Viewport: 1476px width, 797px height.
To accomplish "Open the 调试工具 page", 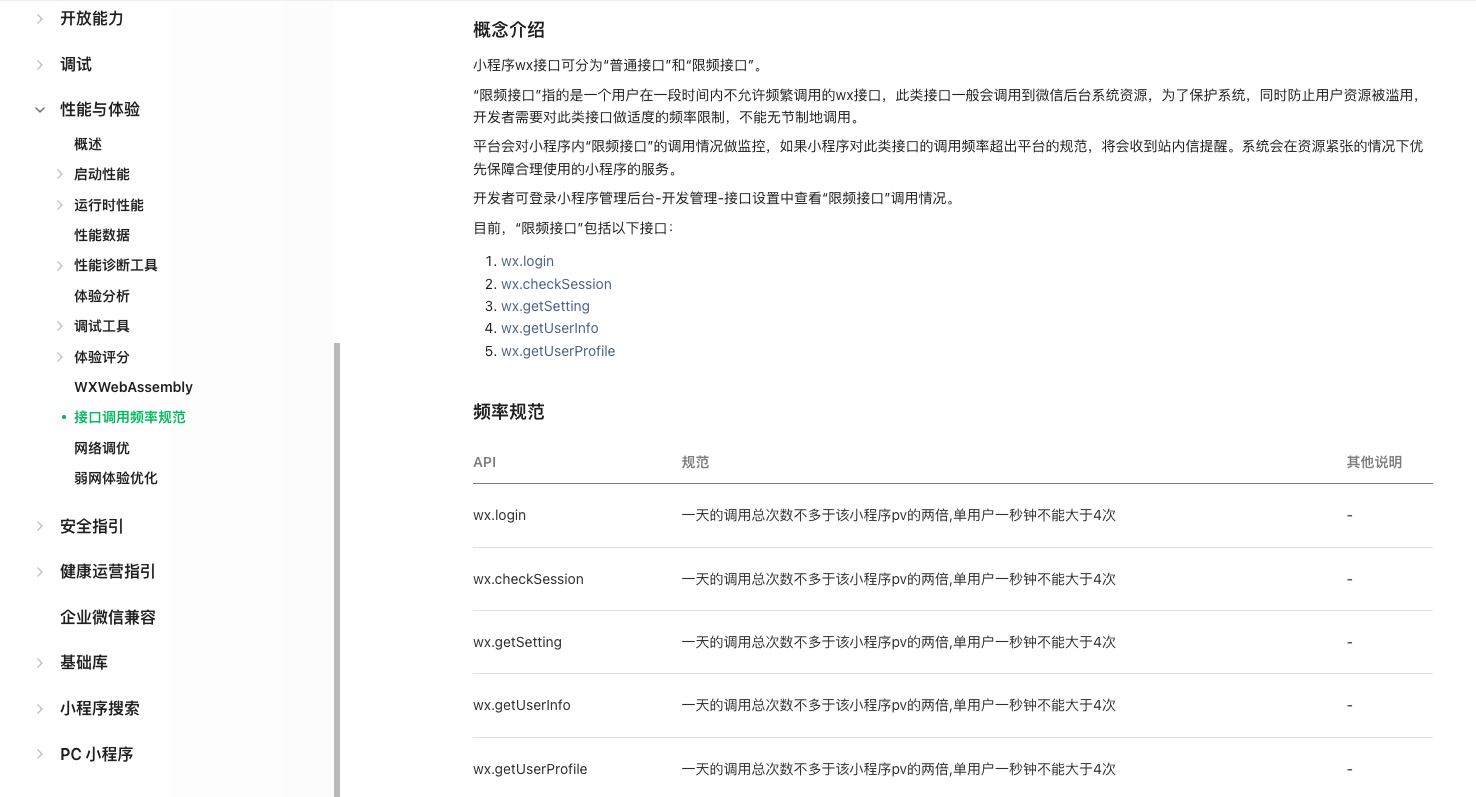I will point(102,326).
